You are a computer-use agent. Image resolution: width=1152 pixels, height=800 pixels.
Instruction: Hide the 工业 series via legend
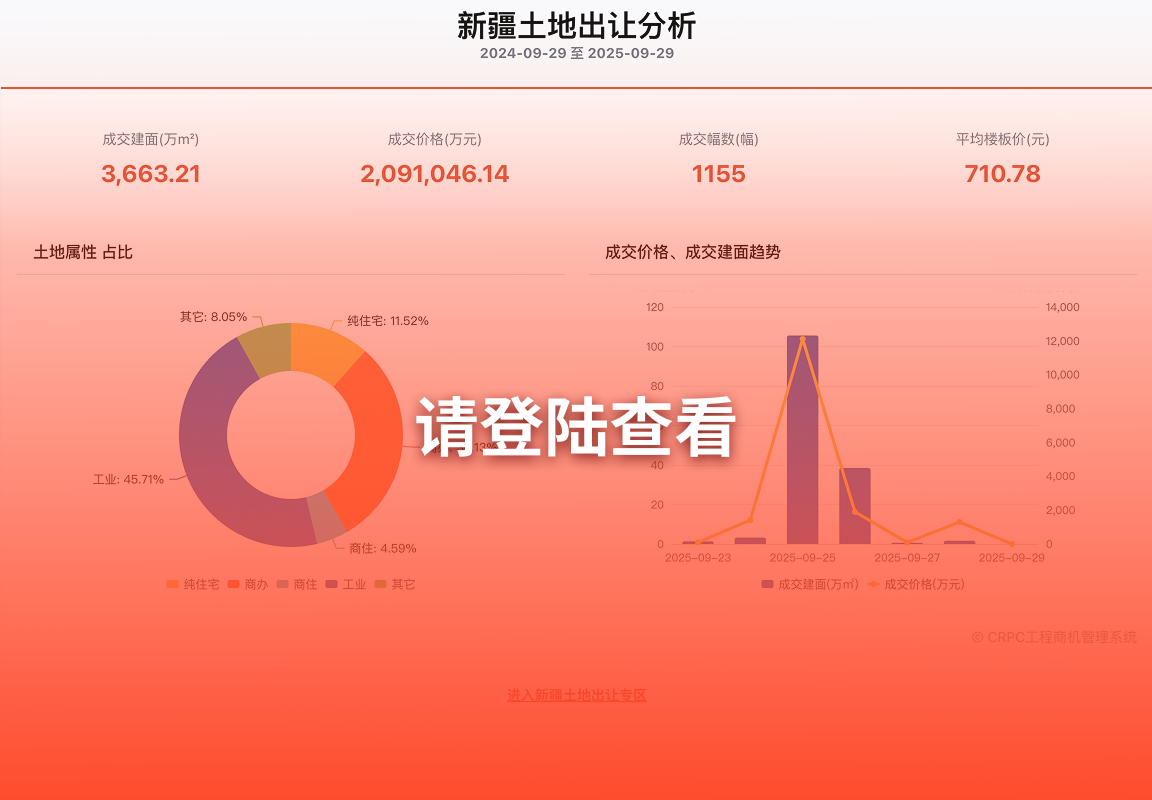click(346, 584)
